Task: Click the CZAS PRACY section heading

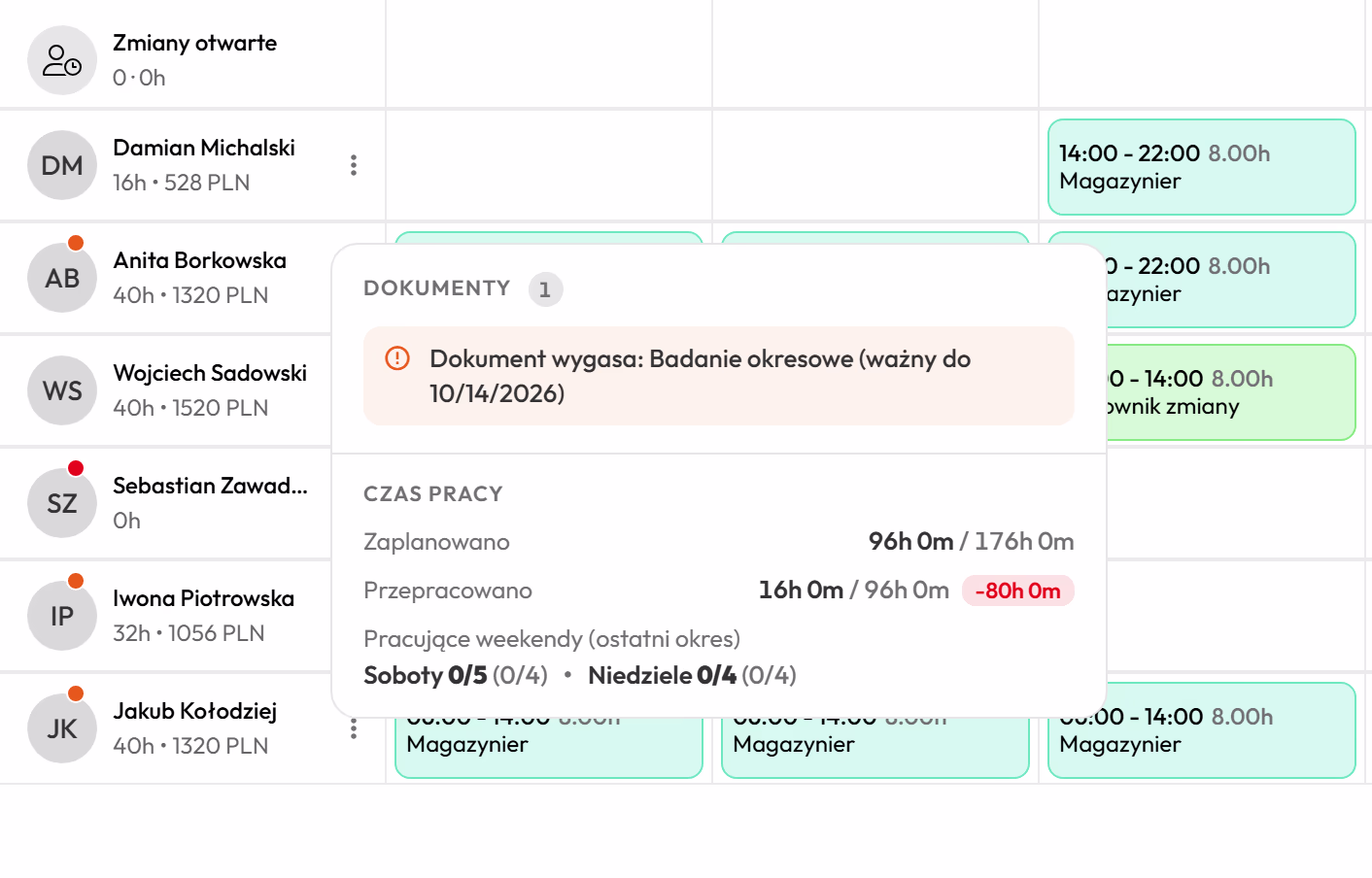Action: coord(432,494)
